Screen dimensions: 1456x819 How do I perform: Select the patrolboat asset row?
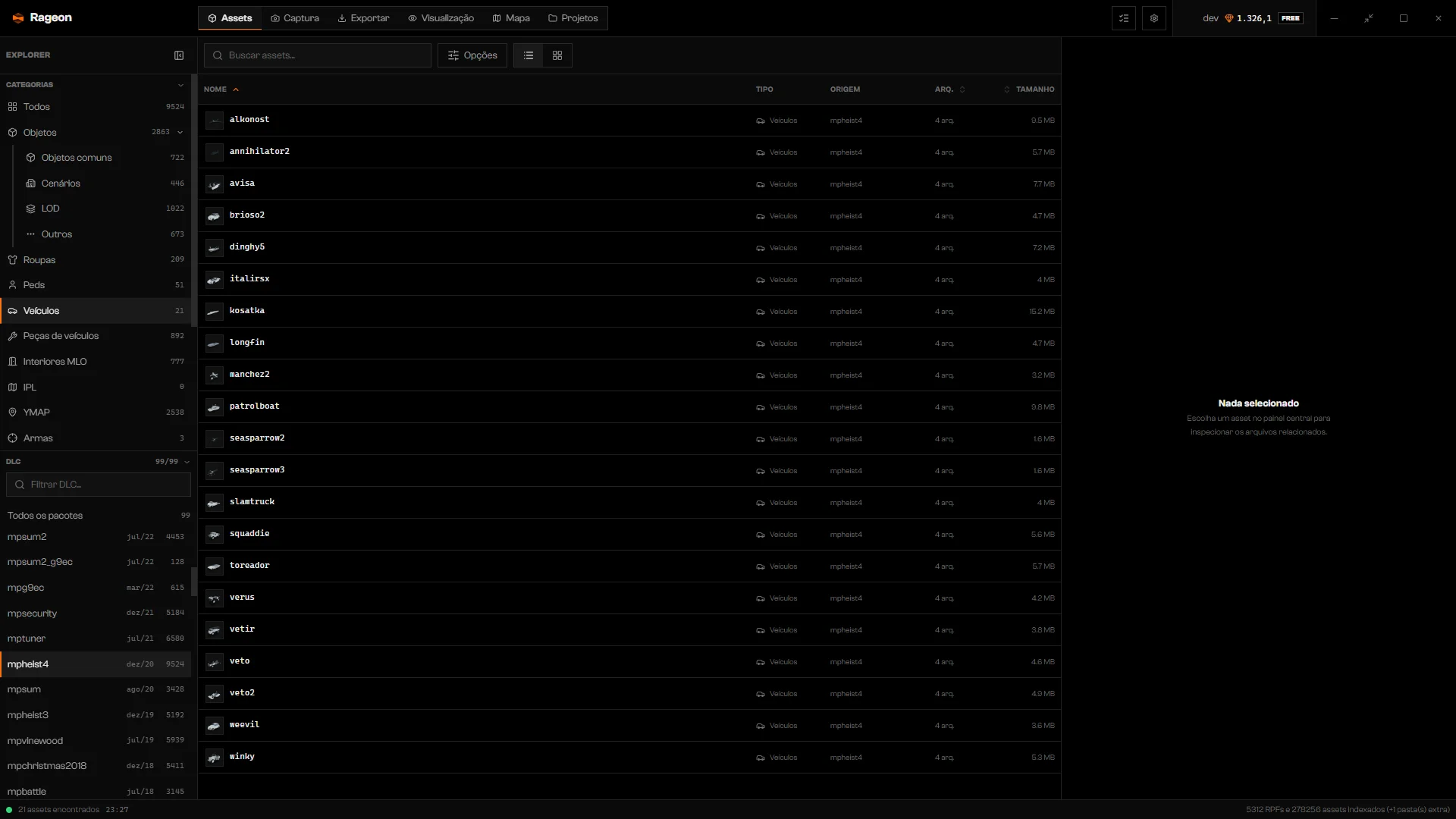coord(629,407)
